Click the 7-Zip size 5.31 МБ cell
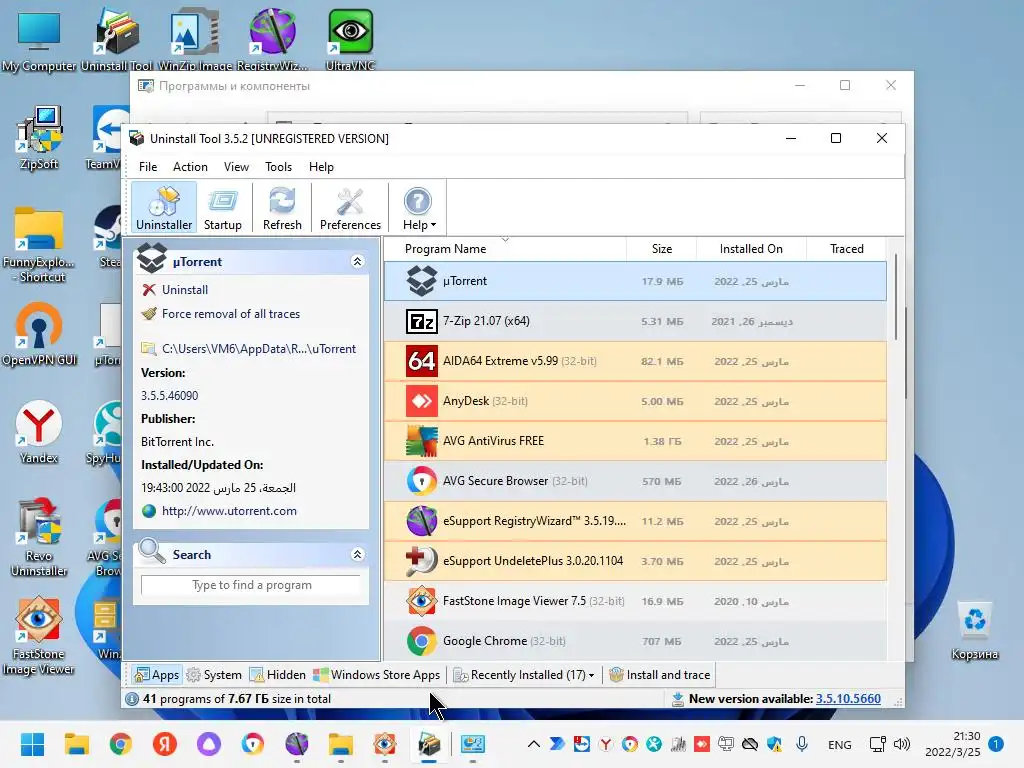This screenshot has width=1024, height=768. pyautogui.click(x=662, y=321)
